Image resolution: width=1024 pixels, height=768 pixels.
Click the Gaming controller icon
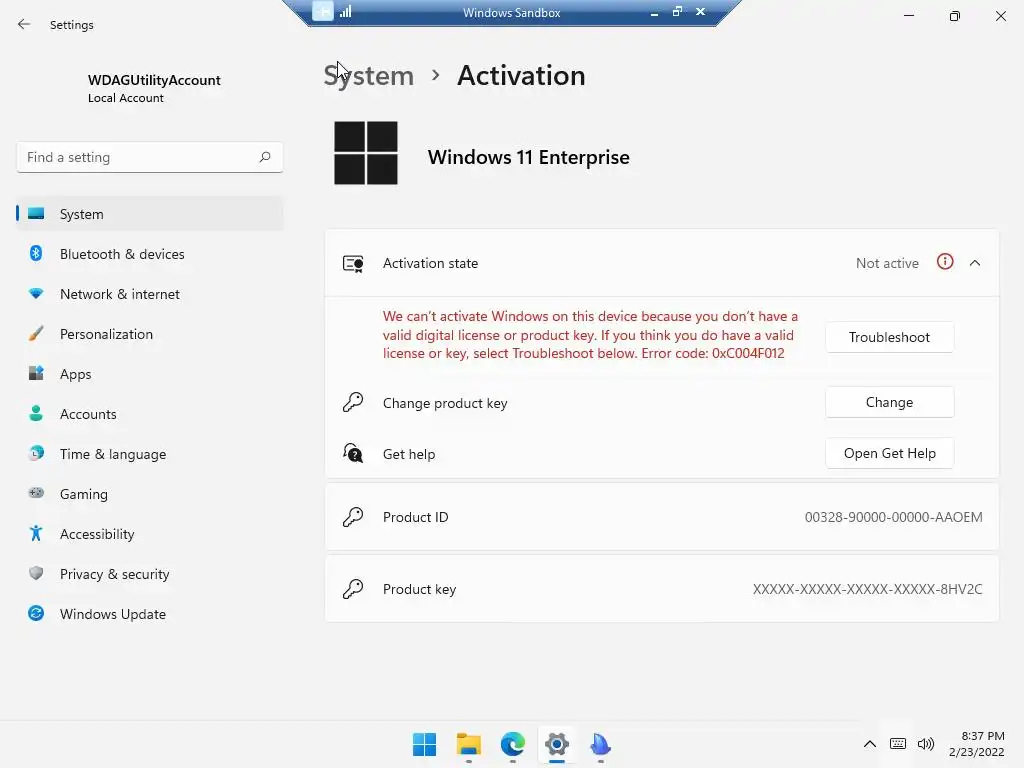coord(36,493)
